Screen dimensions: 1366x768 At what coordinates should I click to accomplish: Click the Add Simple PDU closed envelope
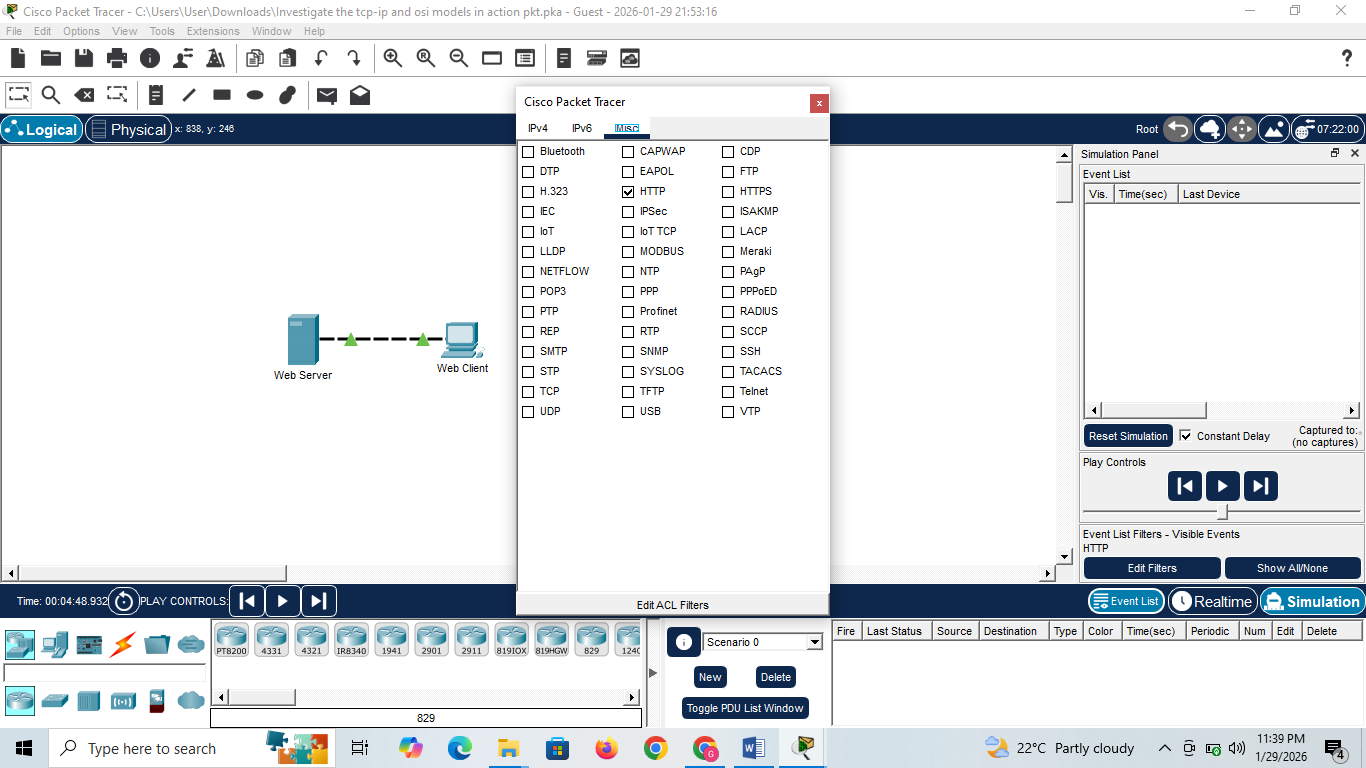click(x=327, y=95)
